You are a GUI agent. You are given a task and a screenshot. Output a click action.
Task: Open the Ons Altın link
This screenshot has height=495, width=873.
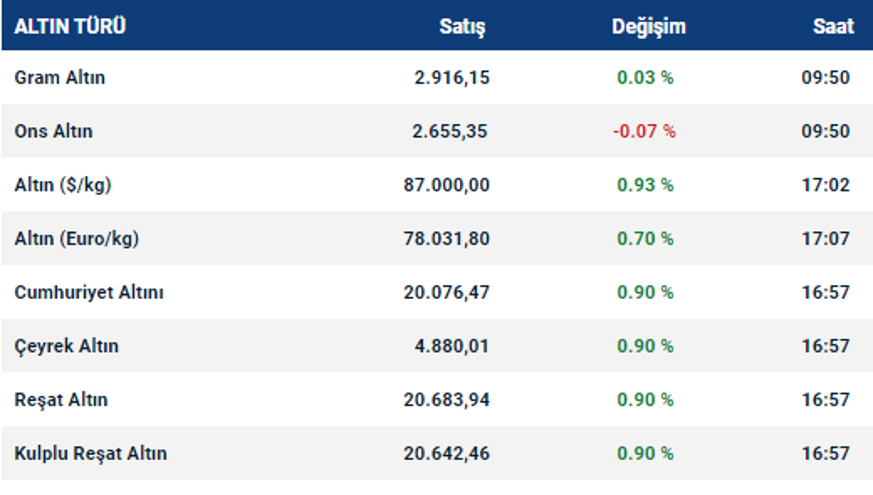pos(54,131)
